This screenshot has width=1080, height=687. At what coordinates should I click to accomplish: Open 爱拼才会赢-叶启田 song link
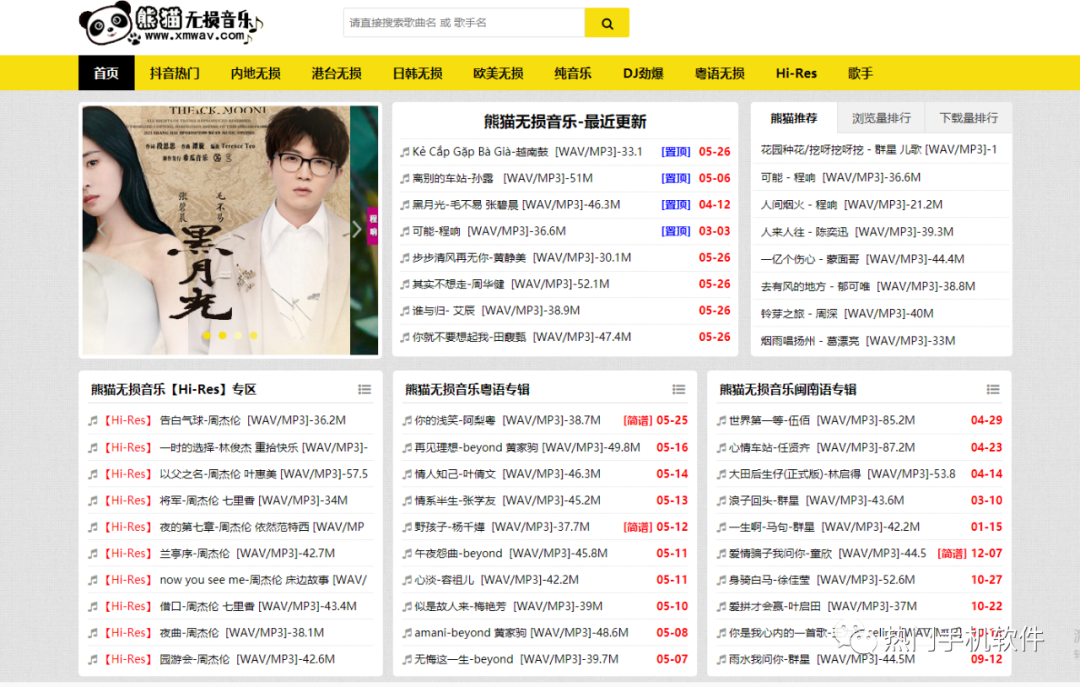click(x=822, y=606)
